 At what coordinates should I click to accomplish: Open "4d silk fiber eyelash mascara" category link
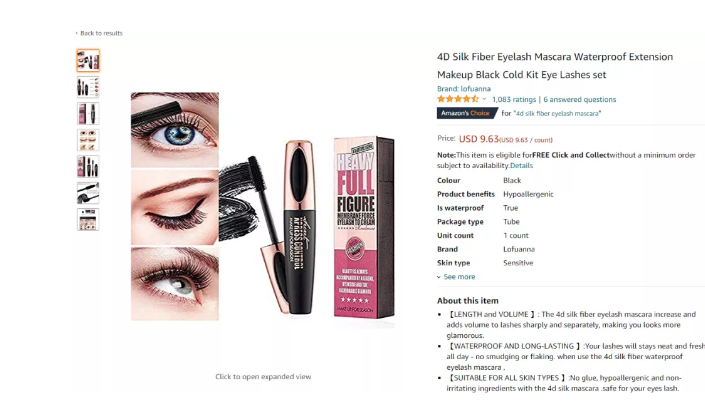click(x=557, y=113)
